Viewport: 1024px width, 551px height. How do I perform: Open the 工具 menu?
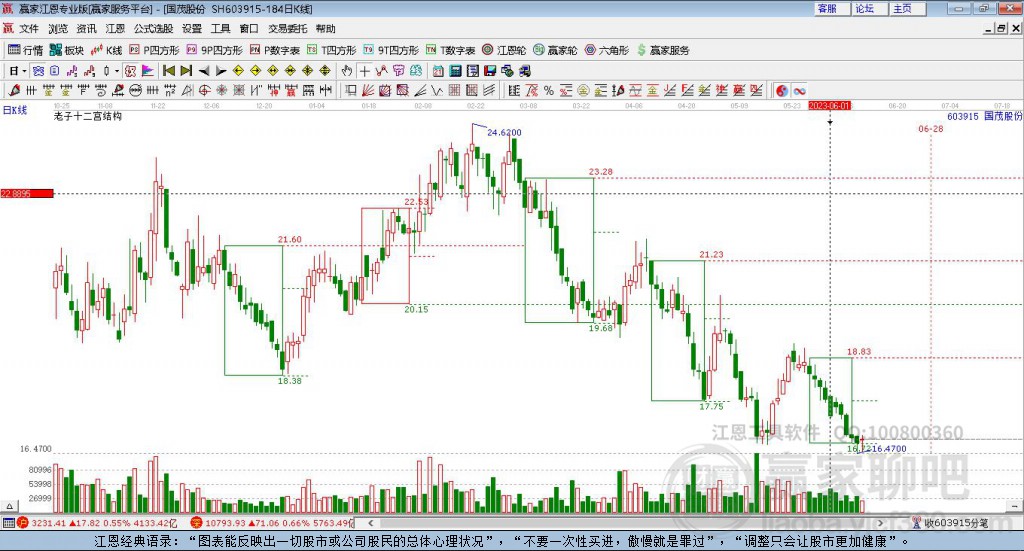pyautogui.click(x=221, y=29)
